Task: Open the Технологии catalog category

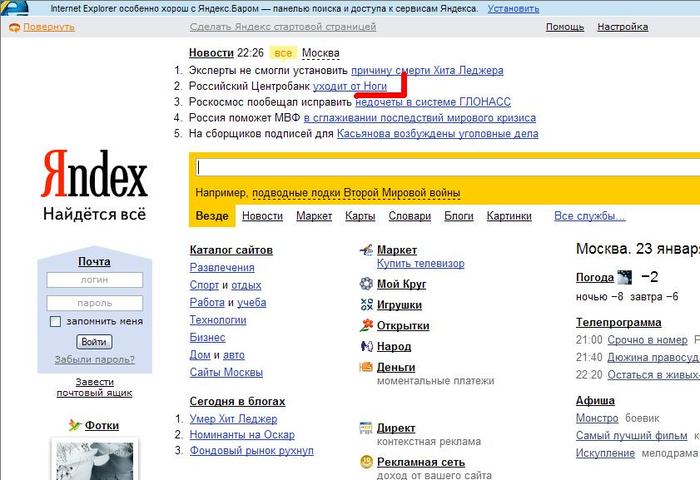Action: [218, 320]
